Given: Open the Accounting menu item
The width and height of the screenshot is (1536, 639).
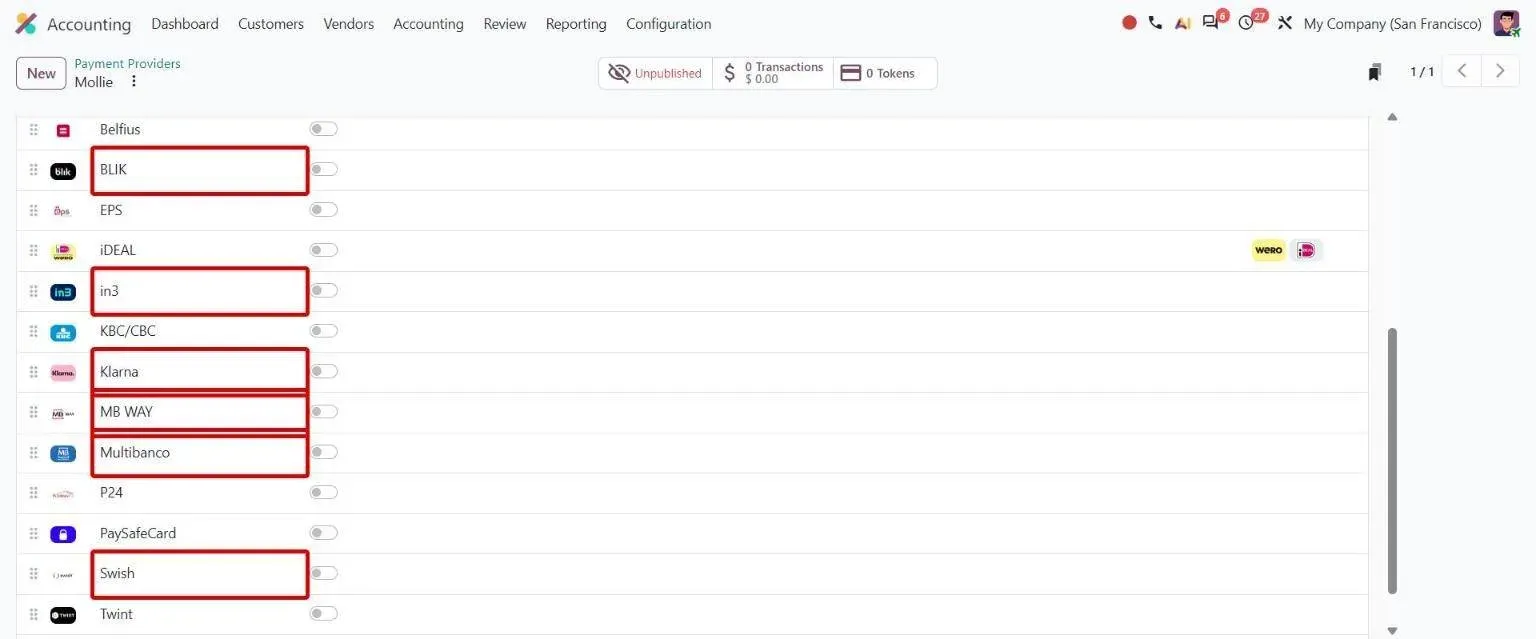Looking at the screenshot, I should click(x=428, y=23).
